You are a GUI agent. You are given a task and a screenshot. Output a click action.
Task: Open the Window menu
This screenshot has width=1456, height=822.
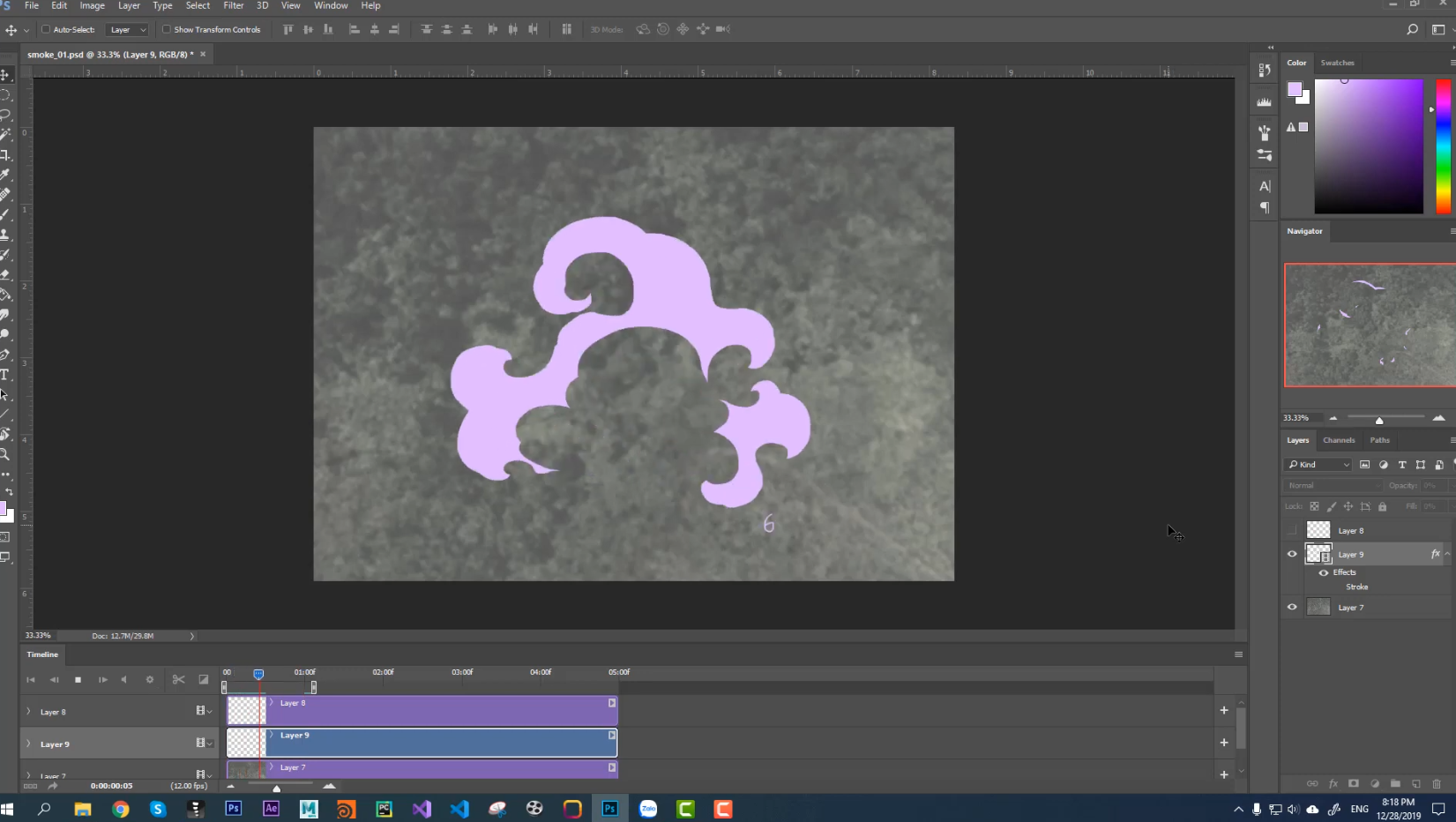331,5
